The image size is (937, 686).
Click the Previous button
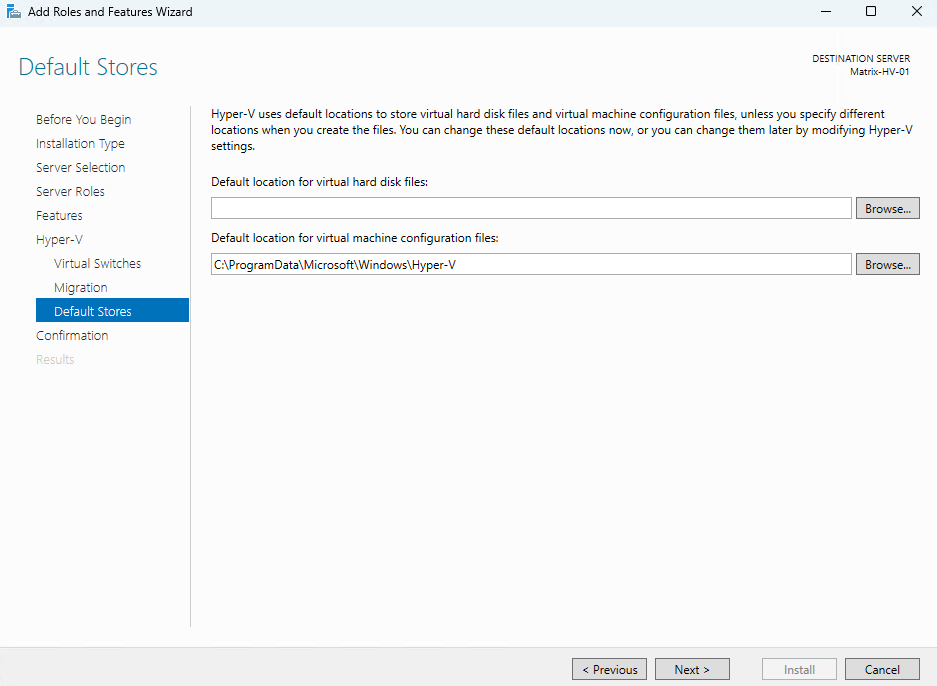609,669
